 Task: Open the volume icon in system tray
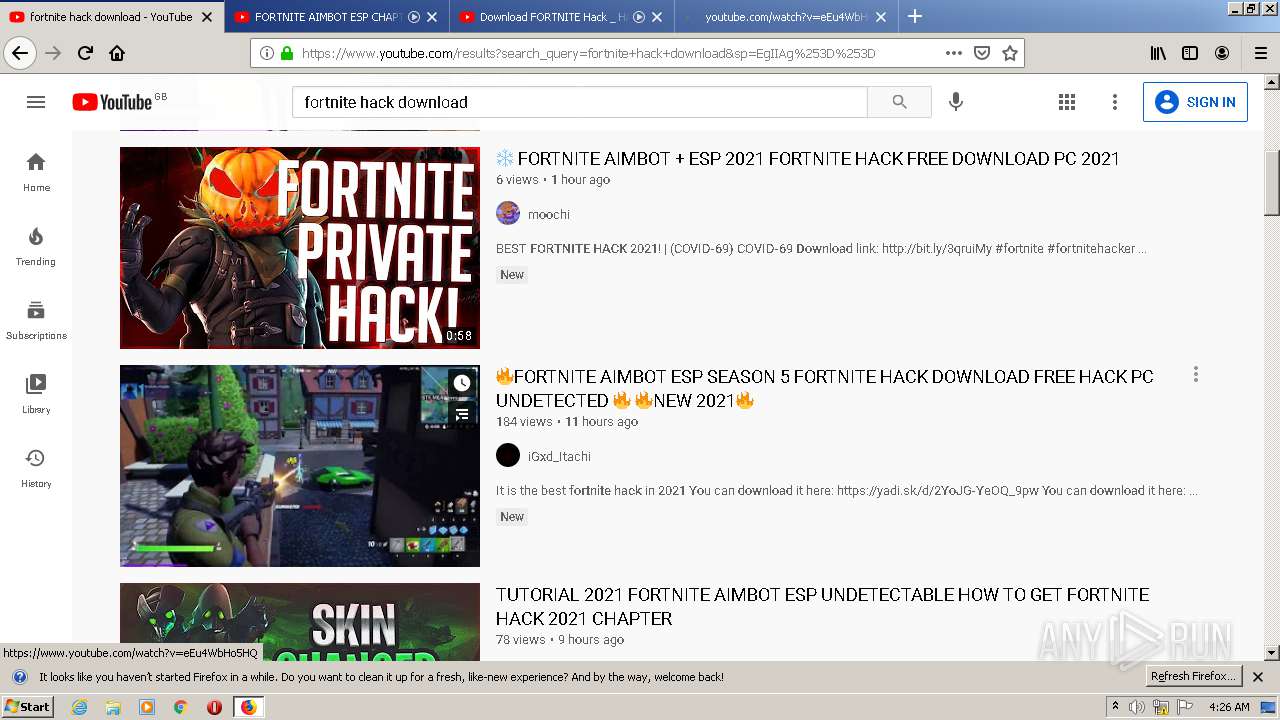pyautogui.click(x=1137, y=707)
